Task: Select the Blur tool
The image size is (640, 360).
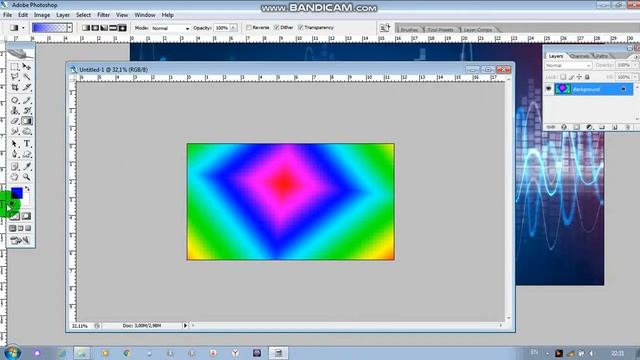Action: pyautogui.click(x=15, y=131)
